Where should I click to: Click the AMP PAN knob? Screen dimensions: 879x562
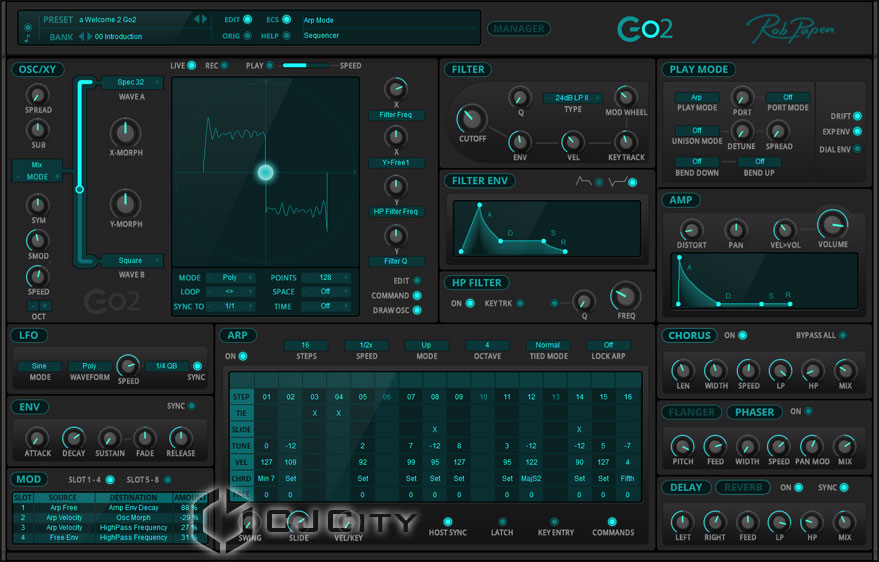click(735, 230)
